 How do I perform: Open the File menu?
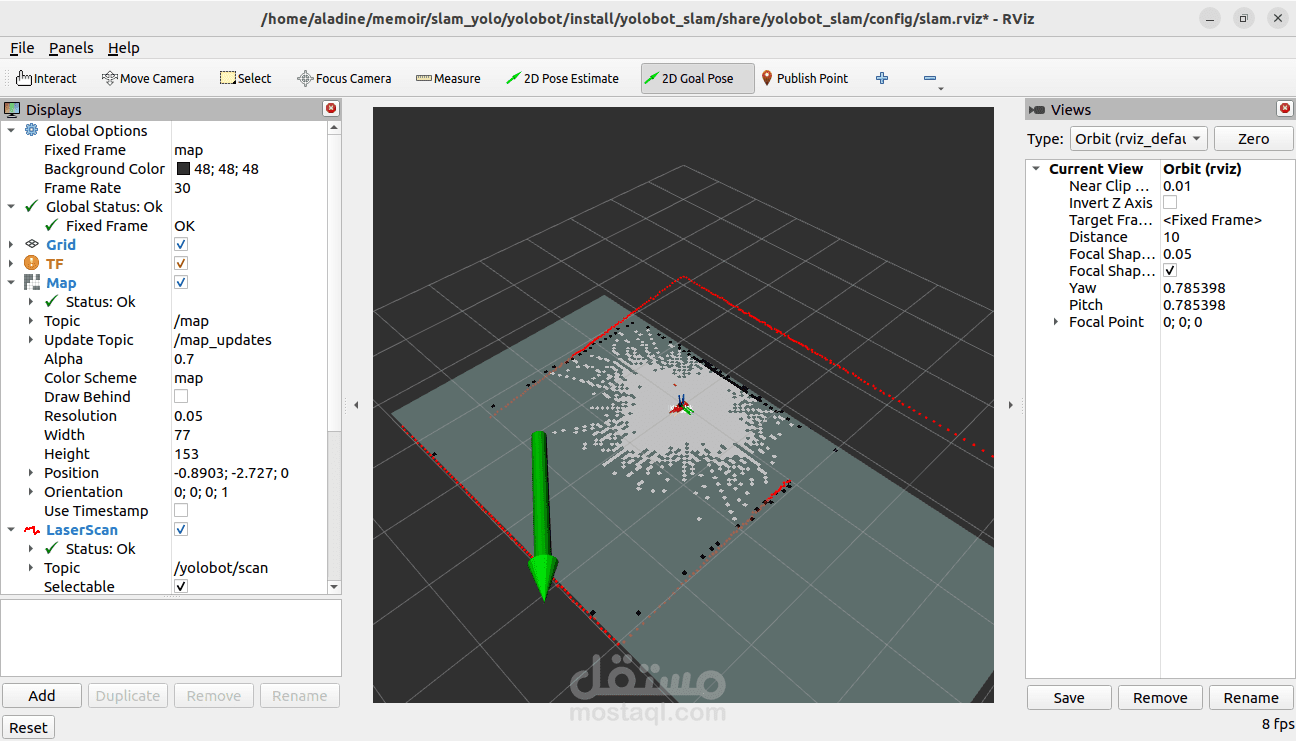(x=22, y=48)
